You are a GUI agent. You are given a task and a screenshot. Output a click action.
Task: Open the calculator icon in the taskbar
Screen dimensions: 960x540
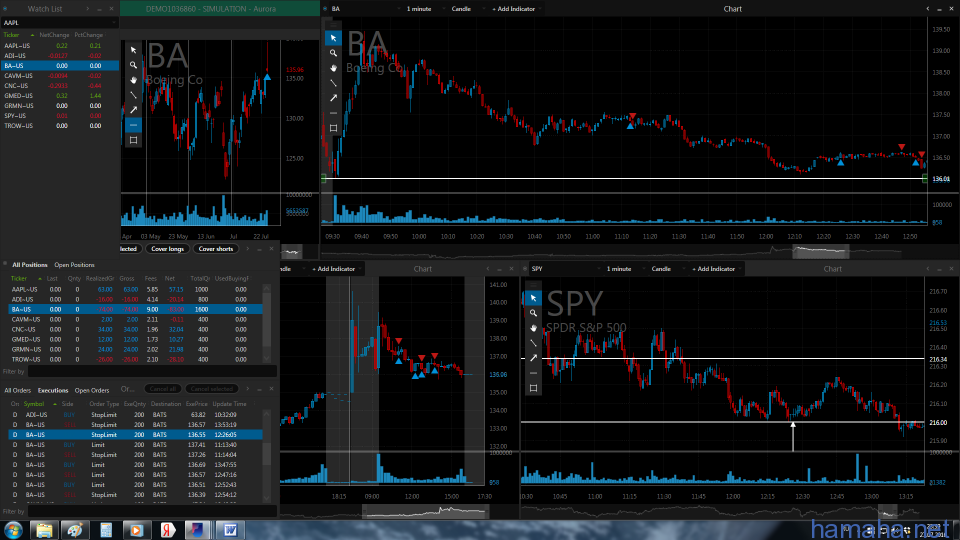(x=106, y=530)
